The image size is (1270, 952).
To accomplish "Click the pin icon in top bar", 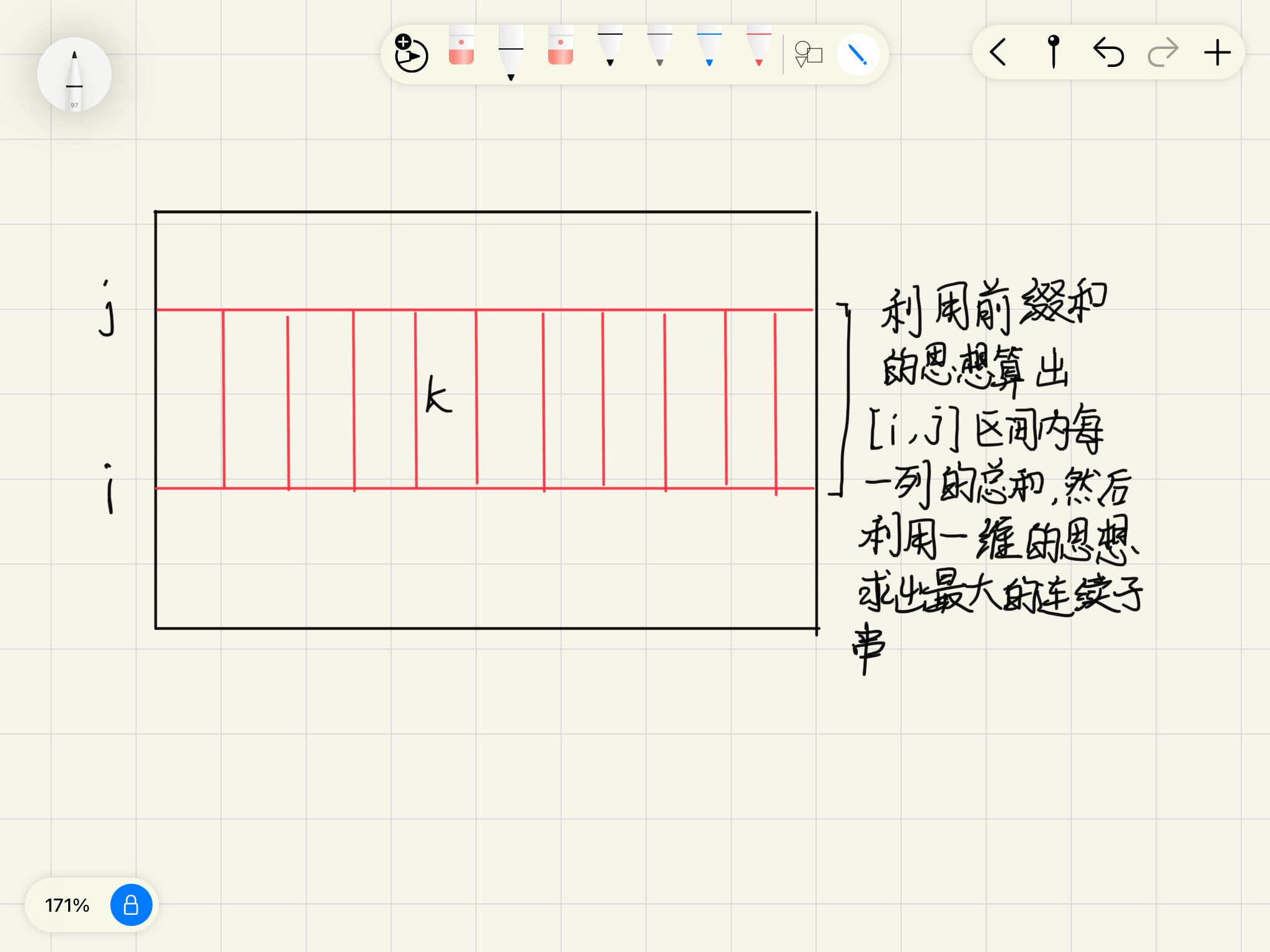I will click(1053, 51).
